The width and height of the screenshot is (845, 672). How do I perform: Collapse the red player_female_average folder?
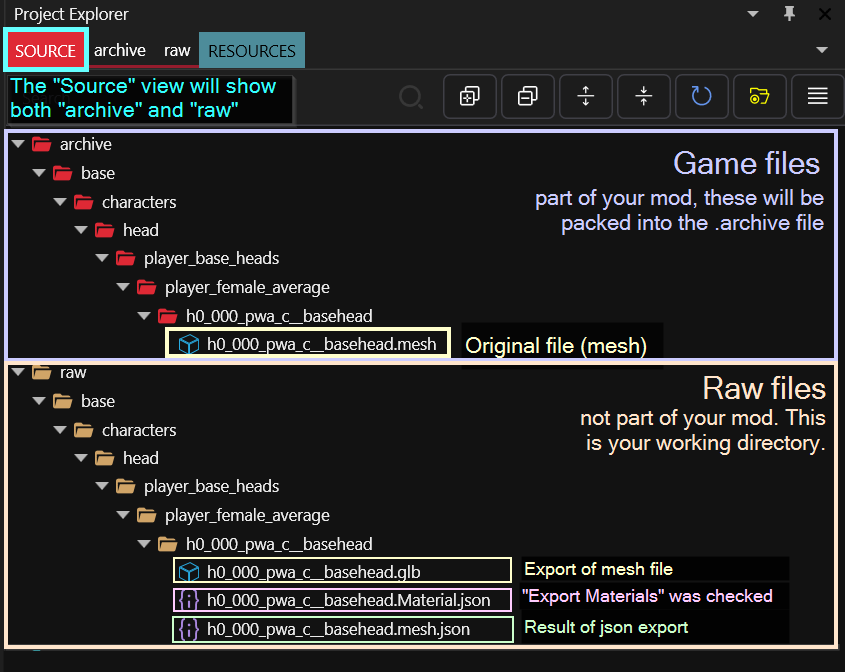click(122, 288)
